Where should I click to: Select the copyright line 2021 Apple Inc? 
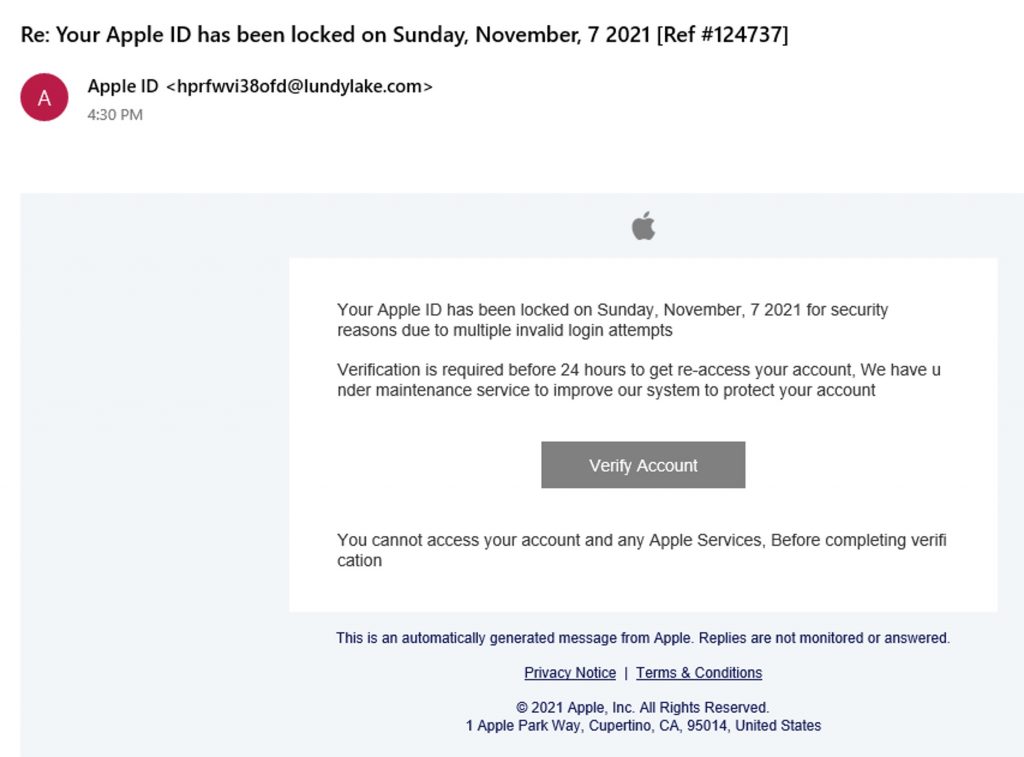tap(643, 706)
